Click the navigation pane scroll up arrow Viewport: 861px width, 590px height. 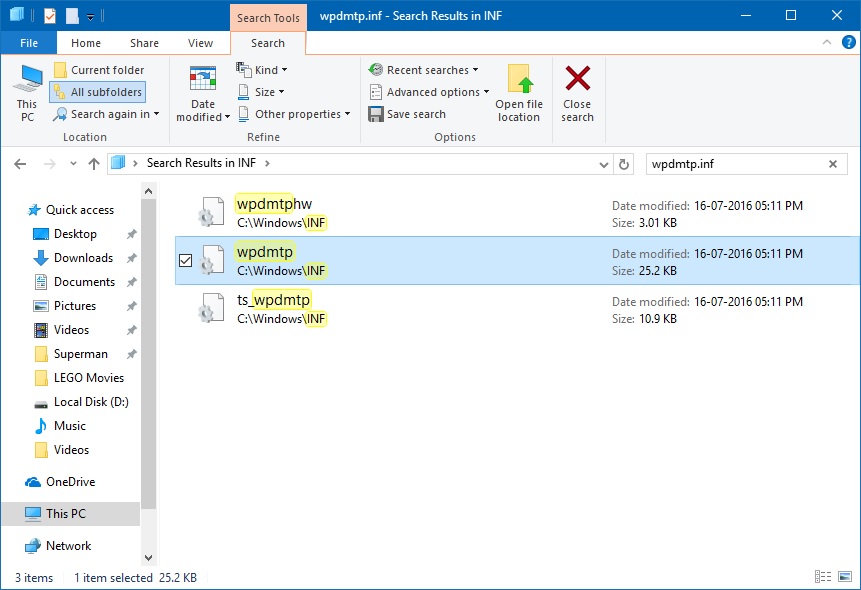[x=148, y=191]
